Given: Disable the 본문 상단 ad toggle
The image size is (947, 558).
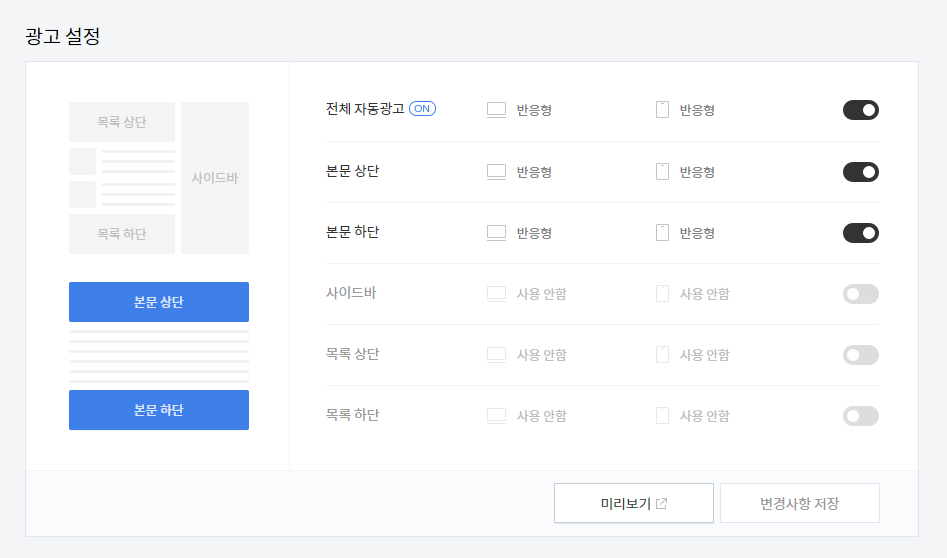Looking at the screenshot, I should (861, 172).
